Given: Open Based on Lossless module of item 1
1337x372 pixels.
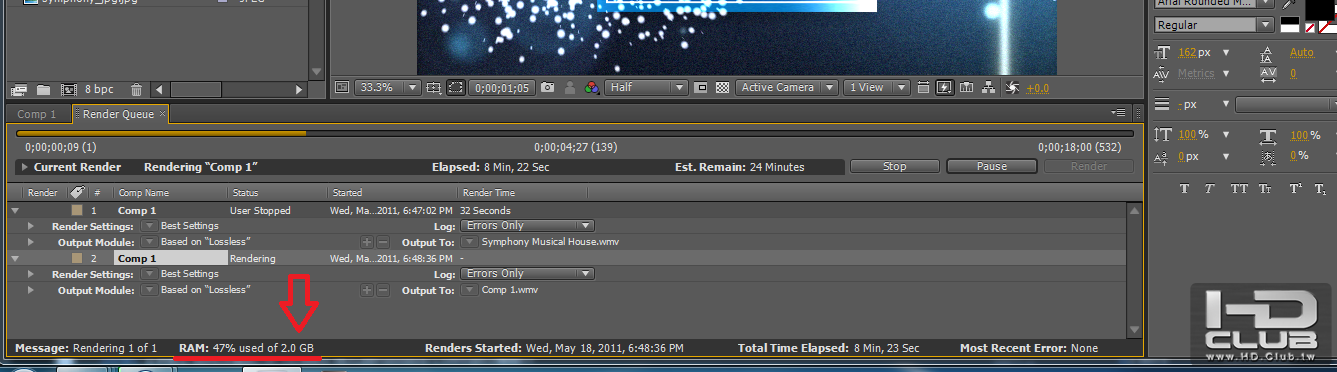Looking at the screenshot, I should tap(205, 241).
